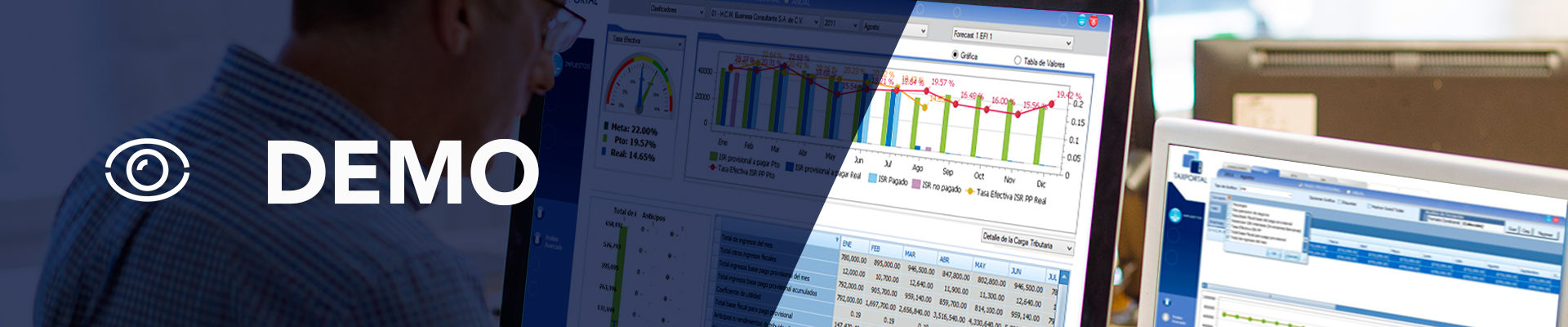The image size is (1568, 327).
Task: Click the ISR Pagado legend swatch
Action: pyautogui.click(x=872, y=178)
